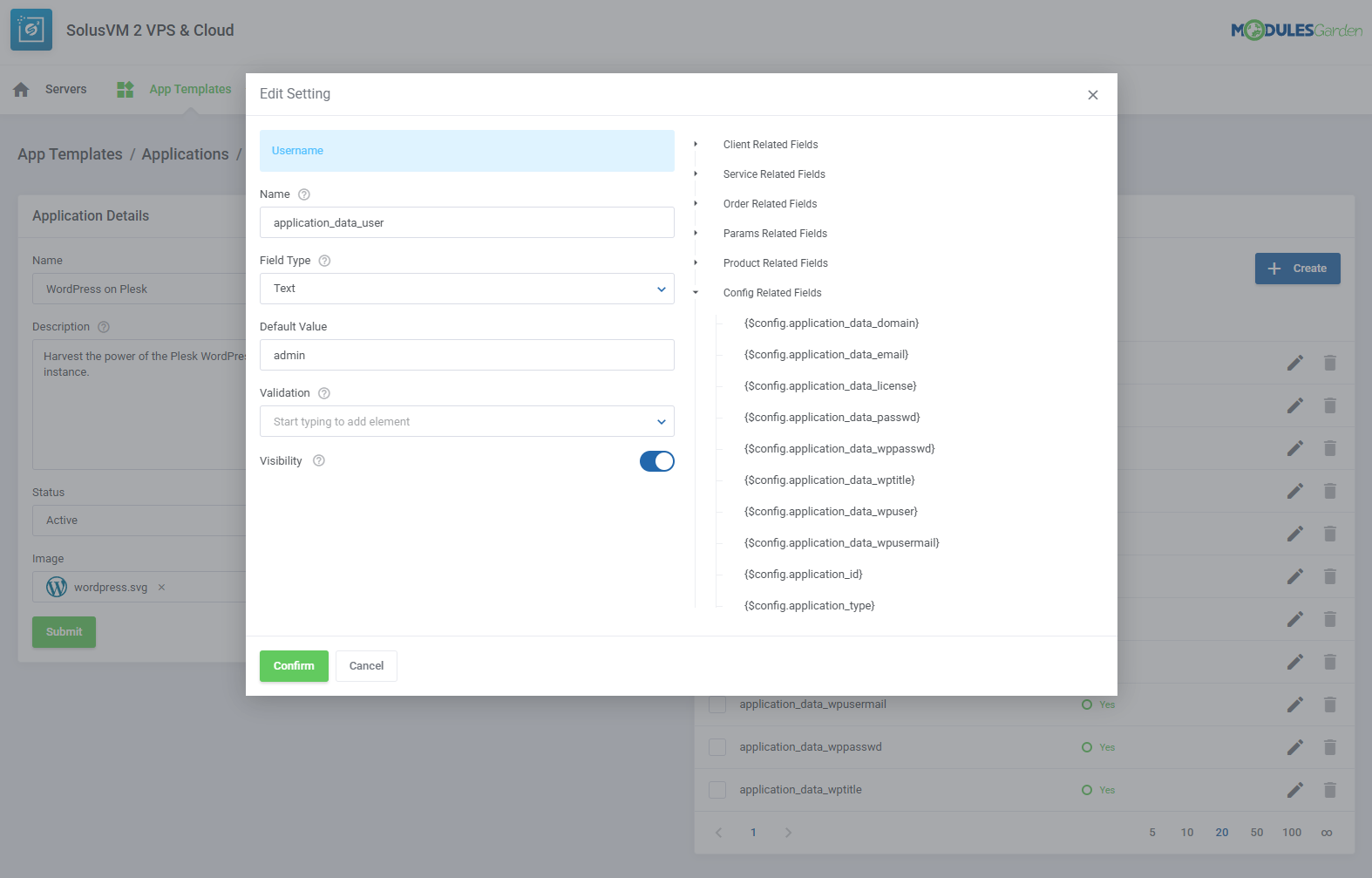Select {$config.application_data_email} variable
The image size is (1372, 878).
[825, 355]
